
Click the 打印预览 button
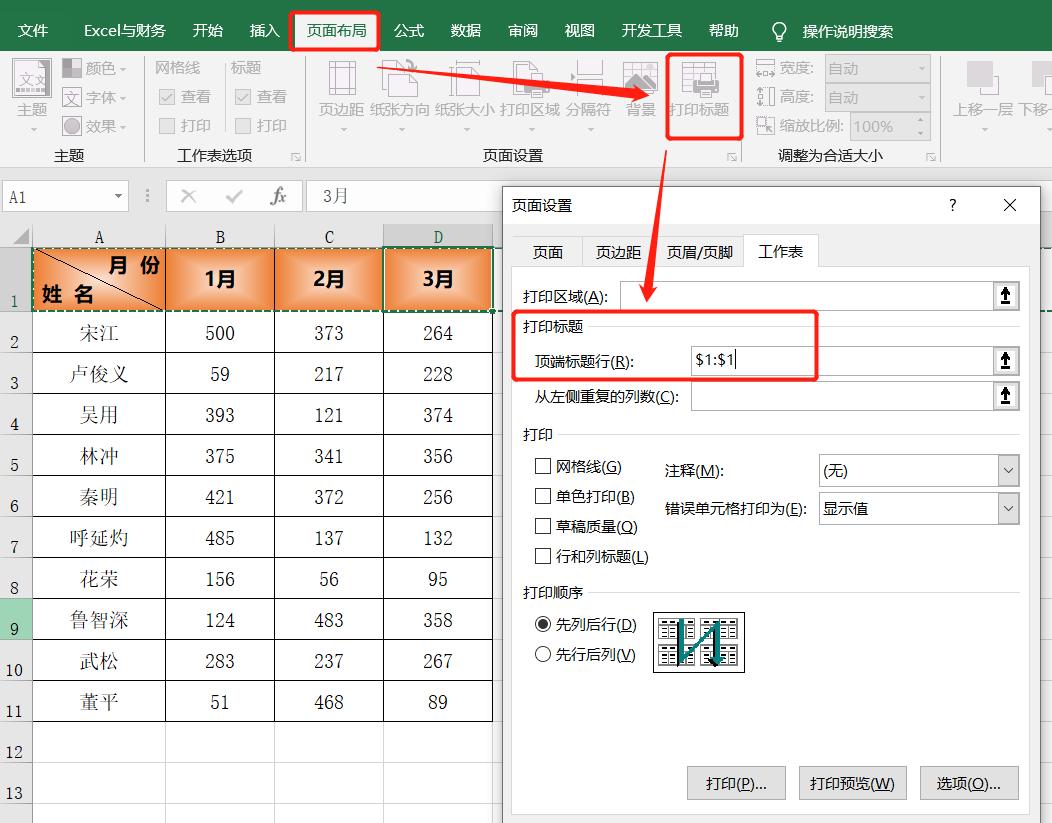click(x=852, y=783)
